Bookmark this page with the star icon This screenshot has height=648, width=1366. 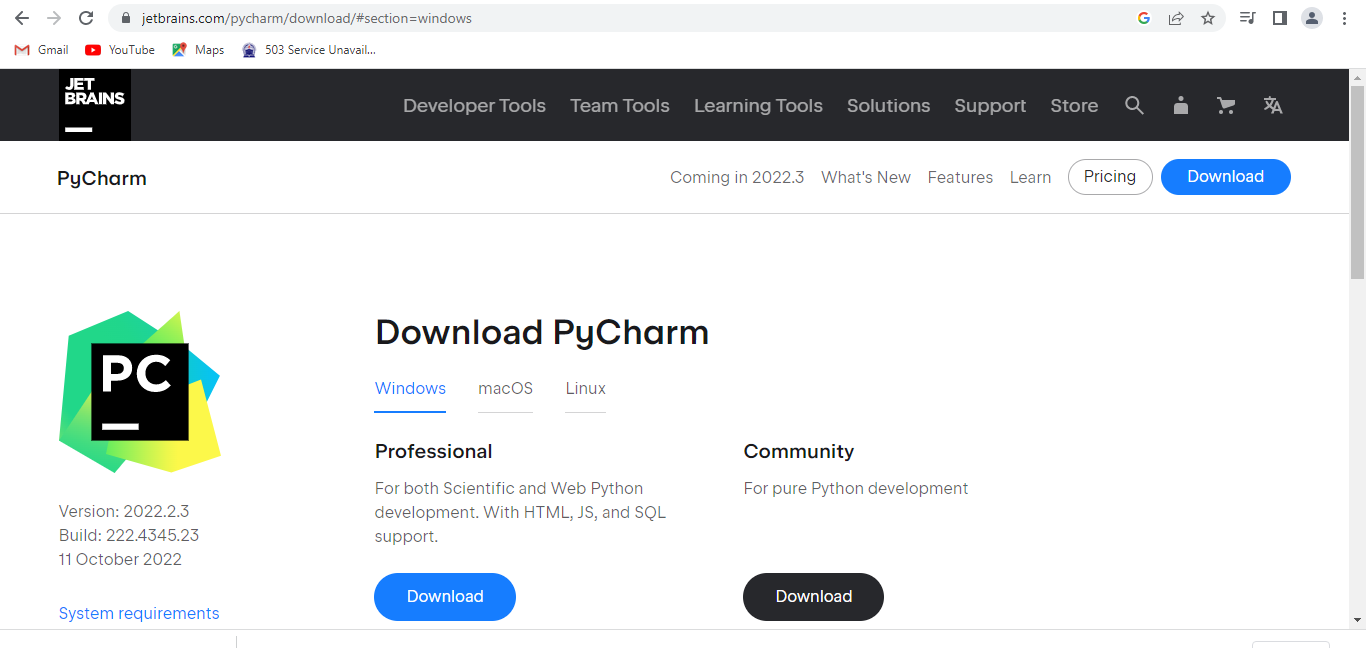click(x=1207, y=18)
